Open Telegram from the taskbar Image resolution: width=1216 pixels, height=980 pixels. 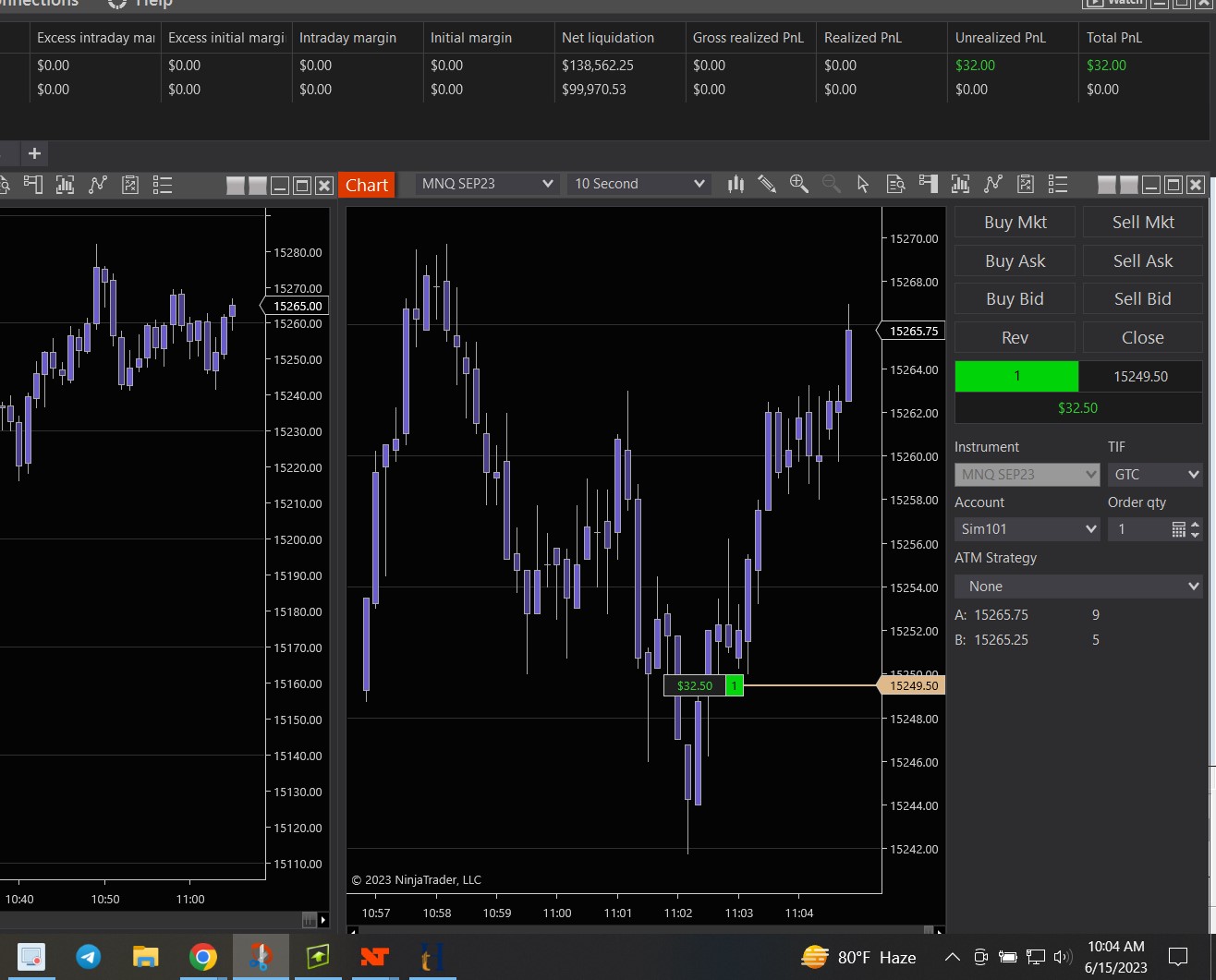pyautogui.click(x=89, y=956)
